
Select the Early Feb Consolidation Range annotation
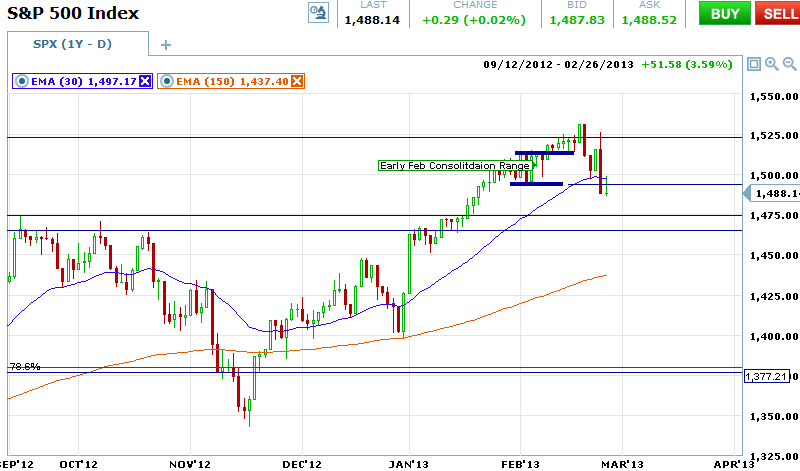pyautogui.click(x=455, y=165)
